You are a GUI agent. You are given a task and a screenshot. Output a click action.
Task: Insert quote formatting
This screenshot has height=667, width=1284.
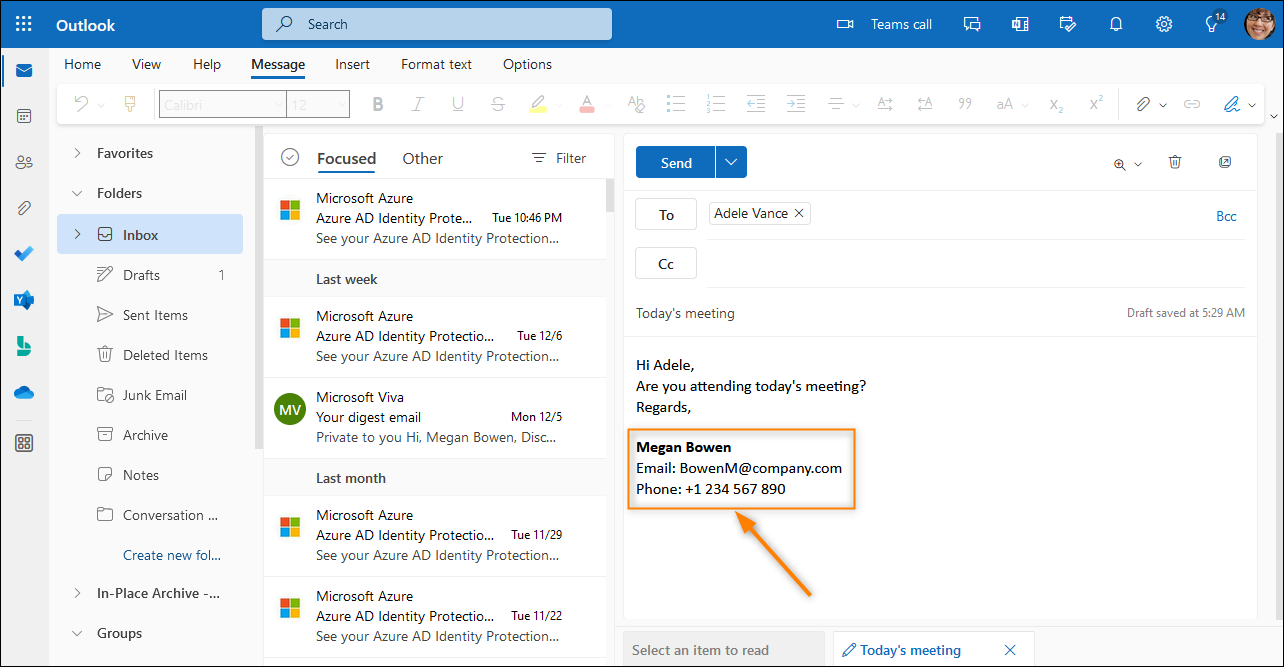click(x=965, y=103)
